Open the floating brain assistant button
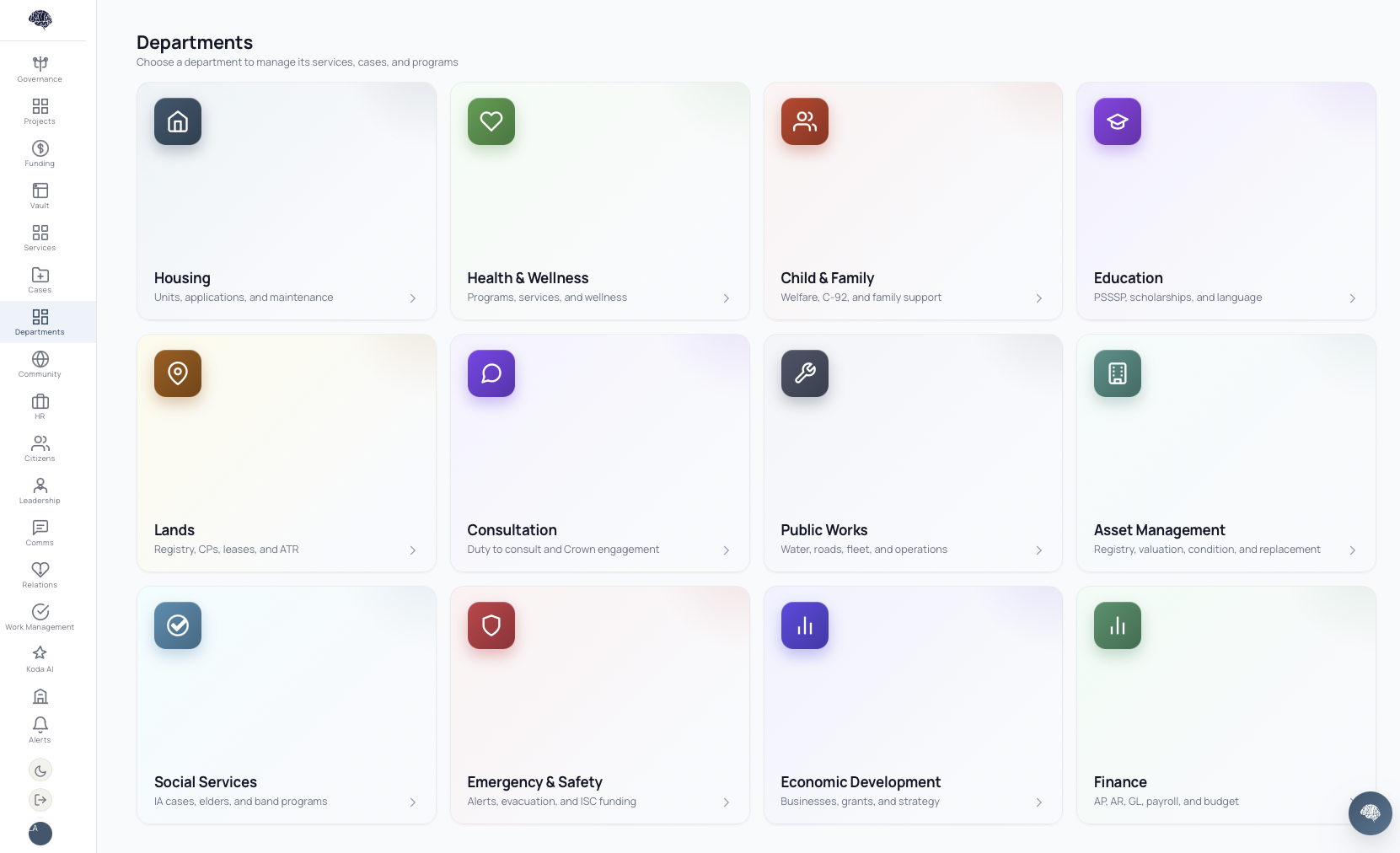 coord(1370,813)
